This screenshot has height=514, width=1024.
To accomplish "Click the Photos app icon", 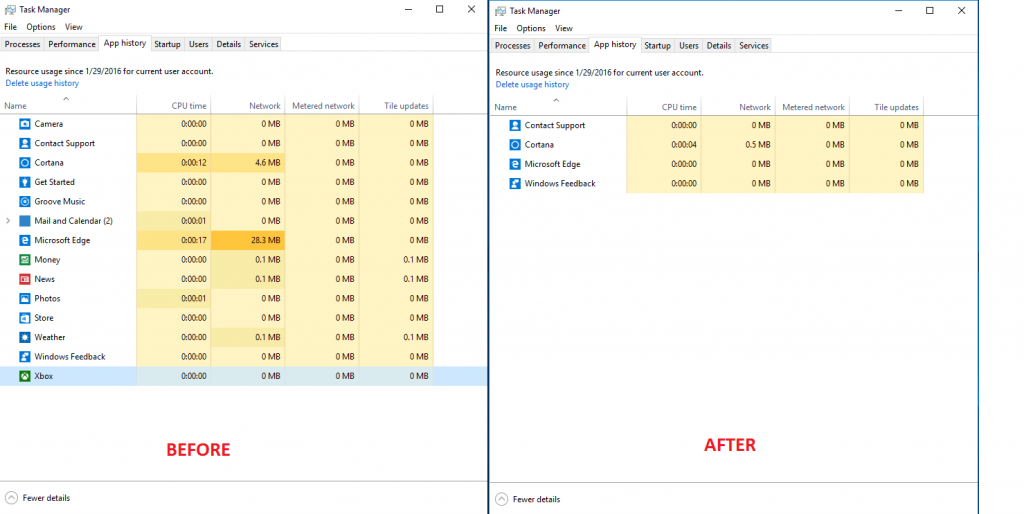I will pos(25,298).
